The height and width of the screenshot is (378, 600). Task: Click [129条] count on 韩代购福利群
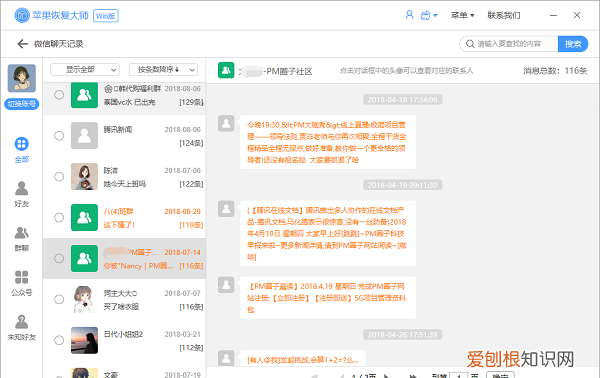(191, 102)
